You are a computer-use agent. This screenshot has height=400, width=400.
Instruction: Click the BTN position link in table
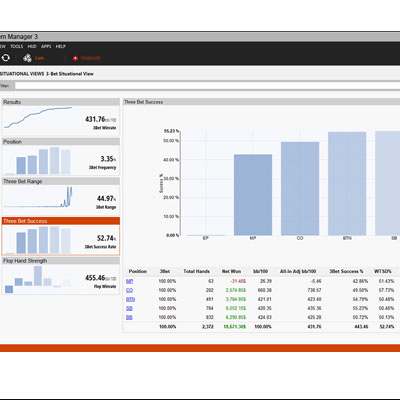(130, 299)
